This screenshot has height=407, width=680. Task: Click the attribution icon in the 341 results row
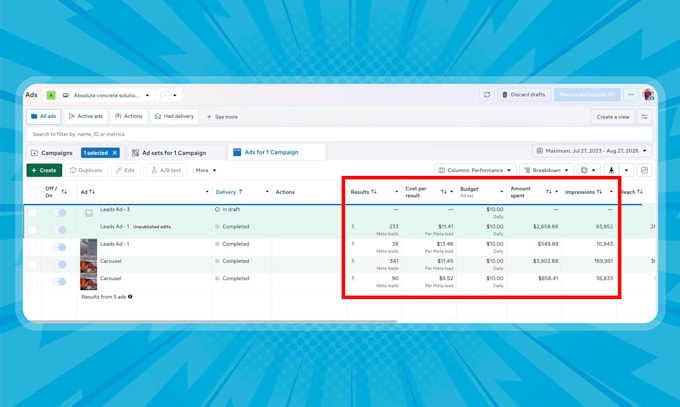pos(353,261)
